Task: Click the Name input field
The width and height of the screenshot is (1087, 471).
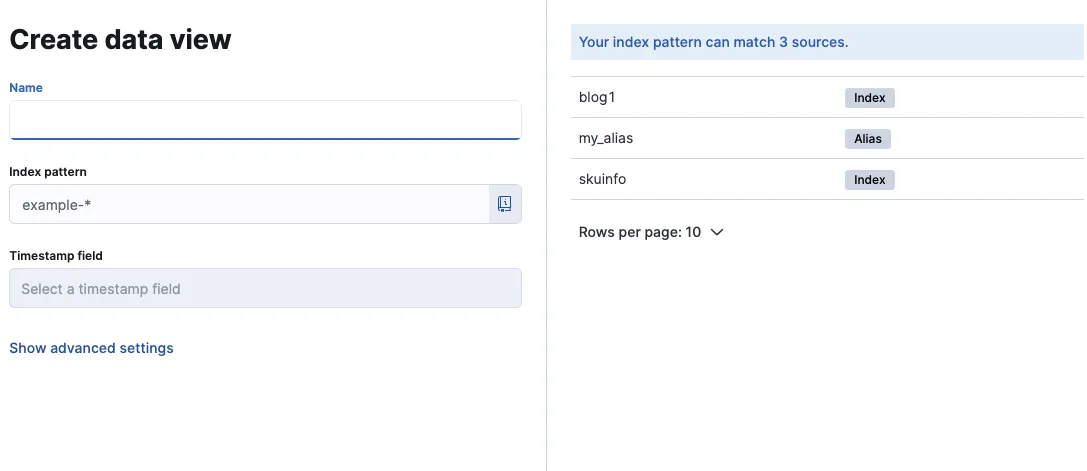Action: pos(265,120)
